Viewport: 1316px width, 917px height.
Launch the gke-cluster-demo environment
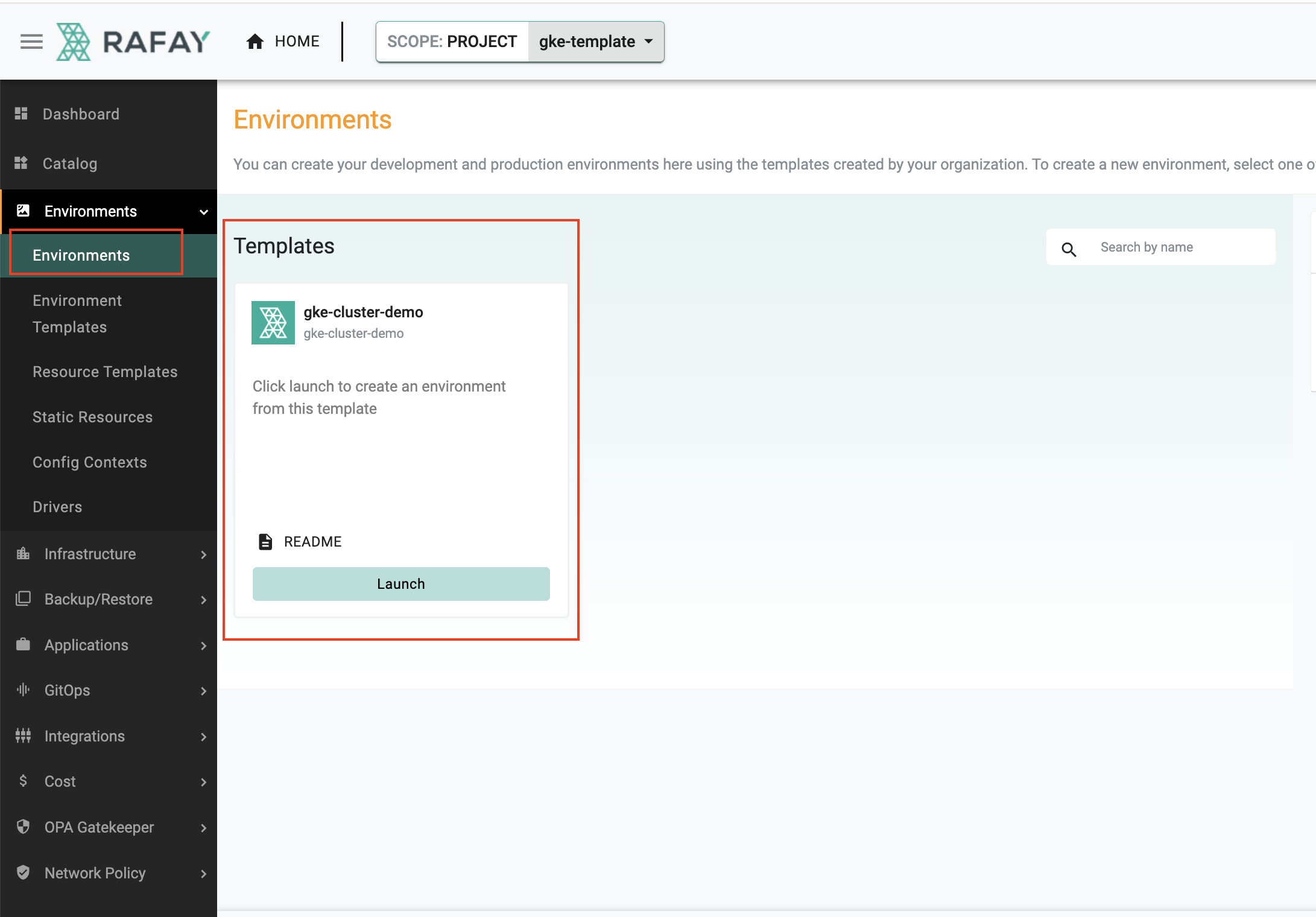point(400,583)
